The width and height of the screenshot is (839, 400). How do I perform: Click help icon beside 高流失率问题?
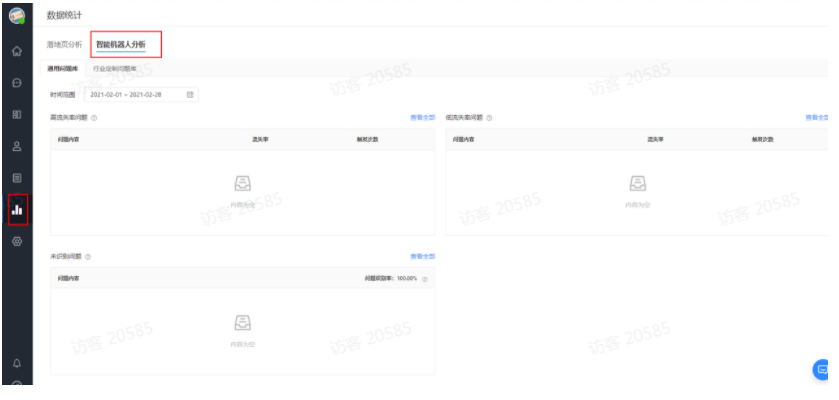tap(94, 118)
